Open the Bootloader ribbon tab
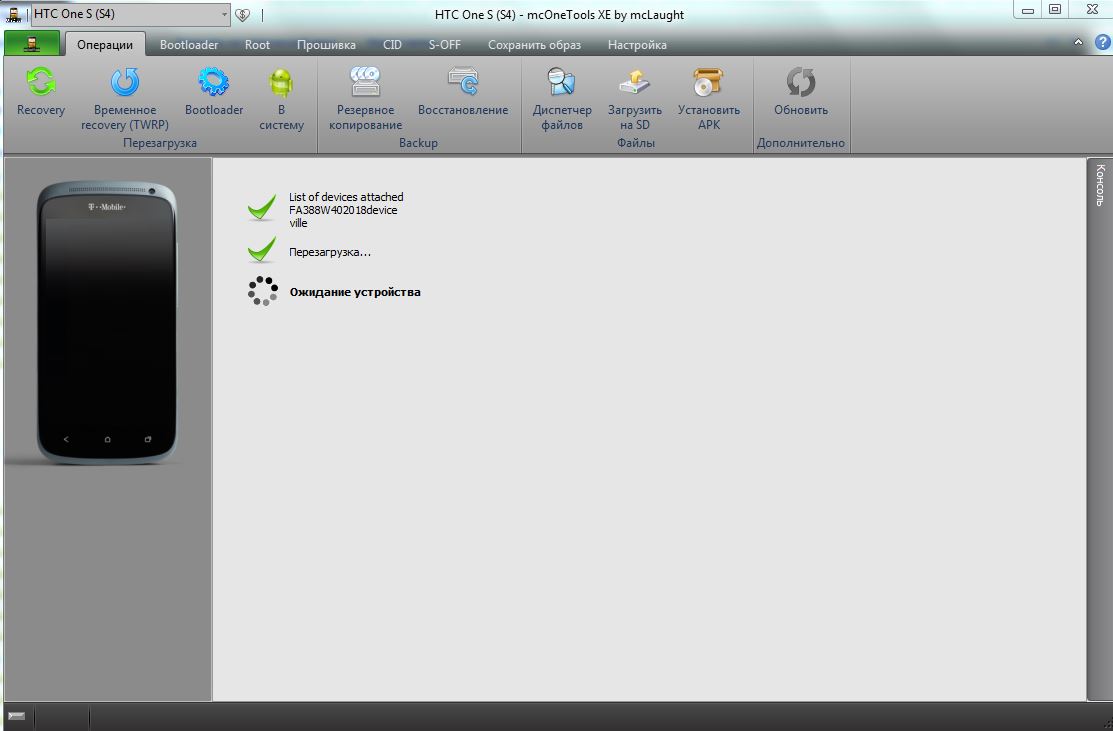The height and width of the screenshot is (731, 1113). coord(189,45)
